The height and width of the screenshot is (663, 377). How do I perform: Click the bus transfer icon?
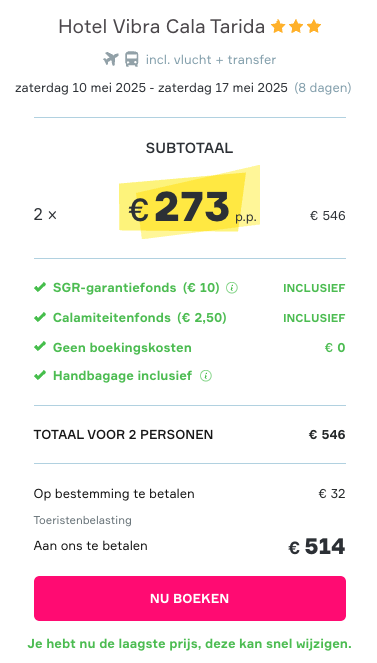click(x=132, y=59)
